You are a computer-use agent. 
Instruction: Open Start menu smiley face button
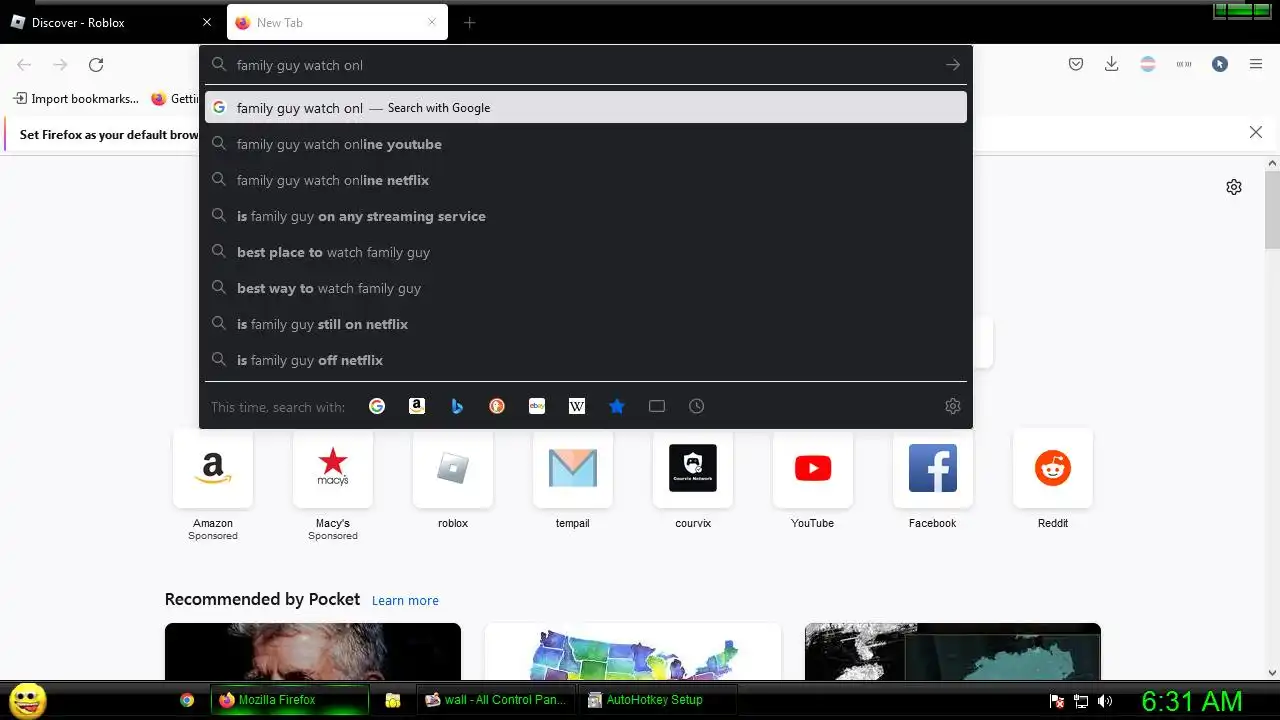pos(28,700)
